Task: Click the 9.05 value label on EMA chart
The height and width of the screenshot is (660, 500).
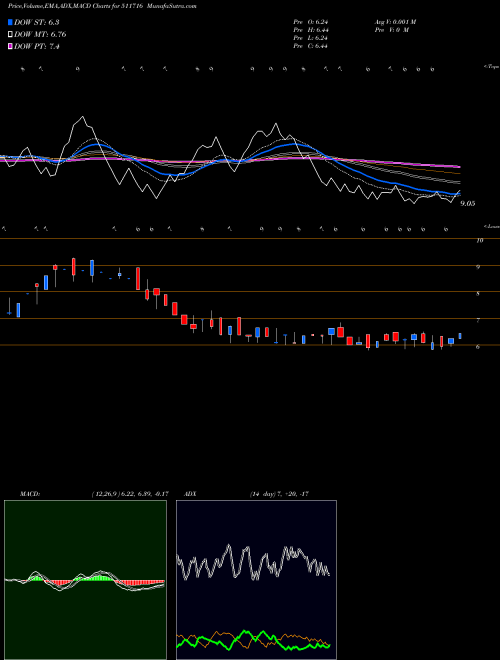Action: pyautogui.click(x=468, y=203)
